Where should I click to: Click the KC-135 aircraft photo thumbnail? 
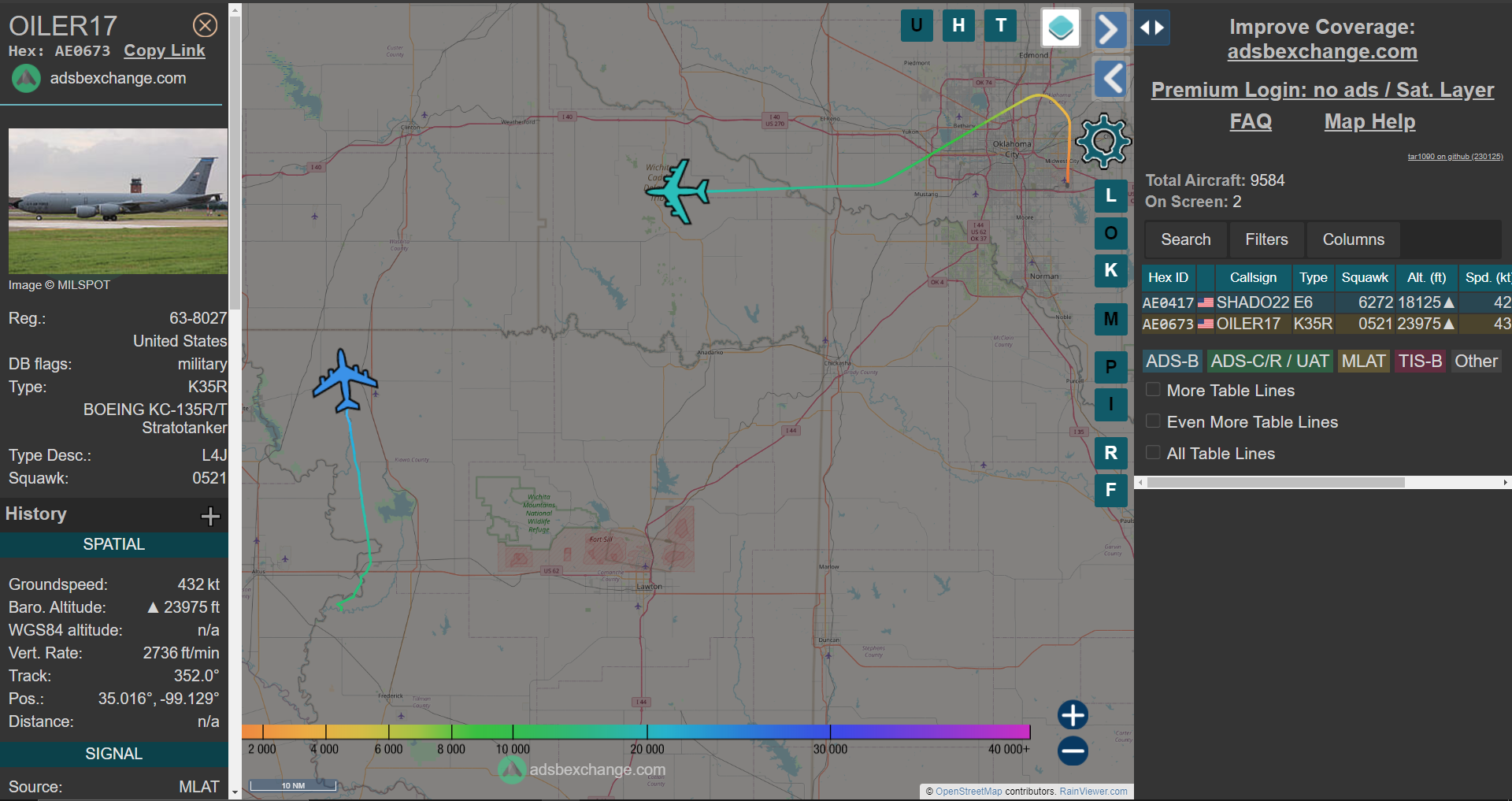[118, 202]
